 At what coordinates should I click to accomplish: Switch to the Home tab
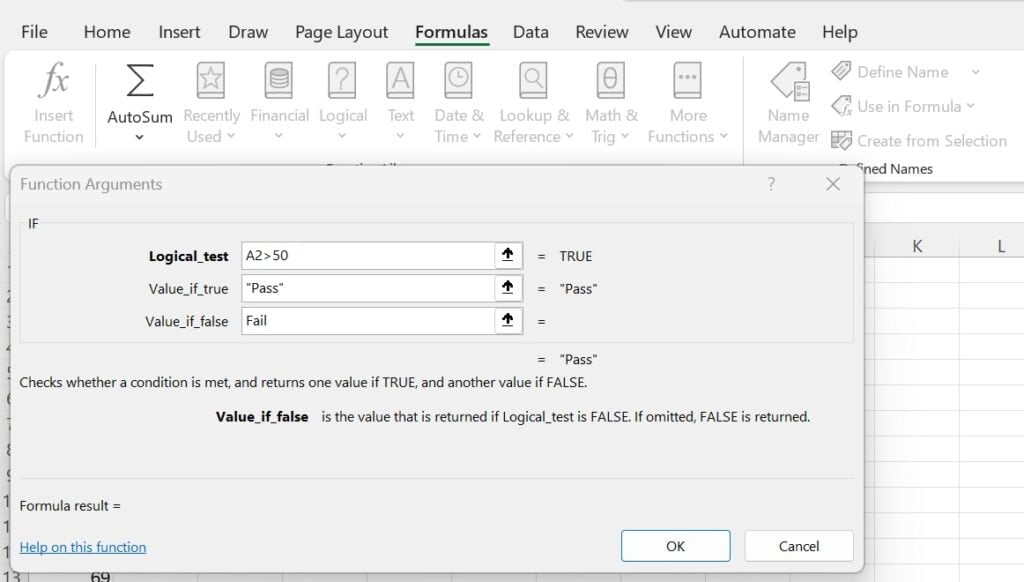point(107,32)
